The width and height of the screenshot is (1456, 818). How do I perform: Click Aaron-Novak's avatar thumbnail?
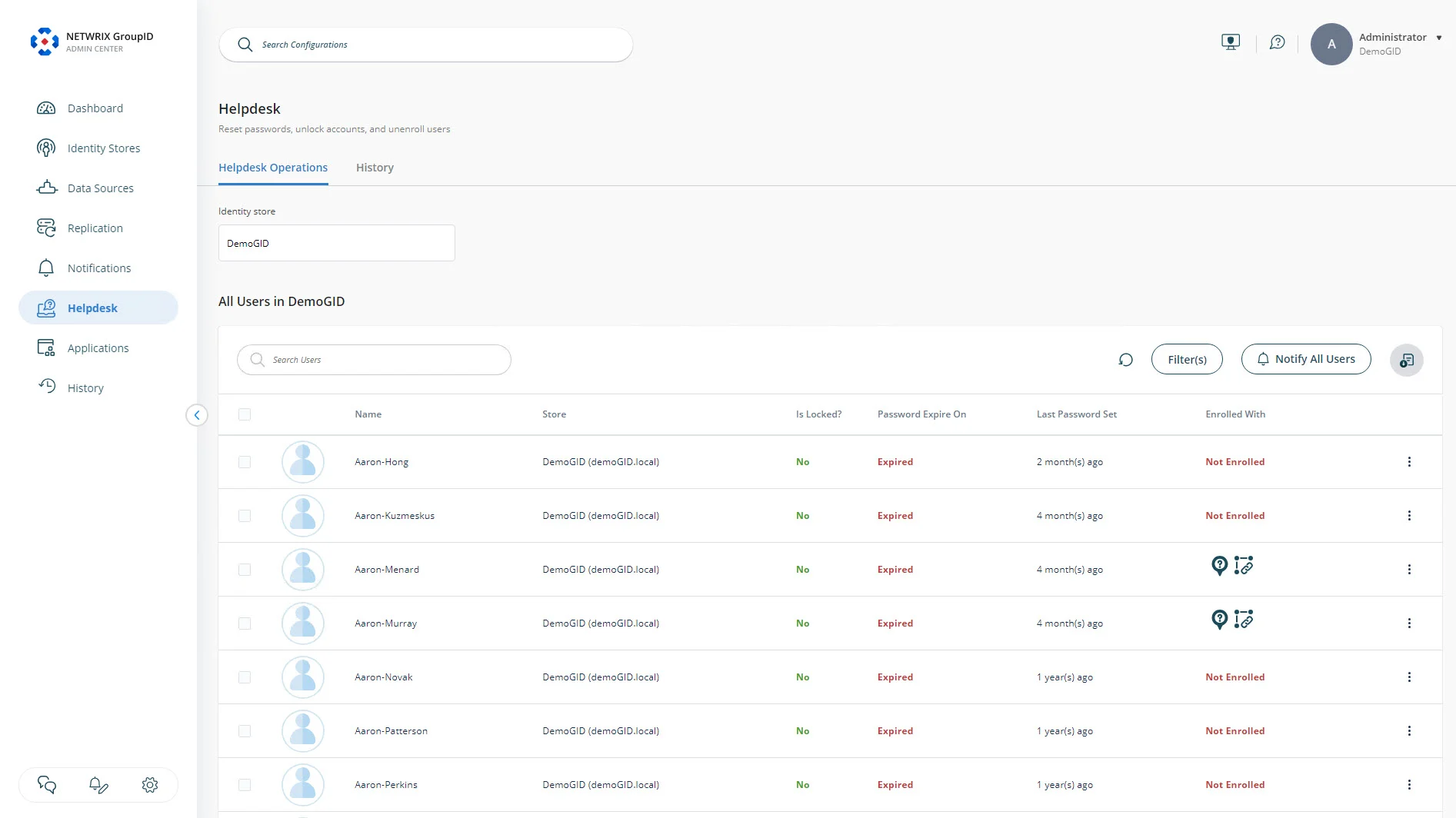point(303,677)
